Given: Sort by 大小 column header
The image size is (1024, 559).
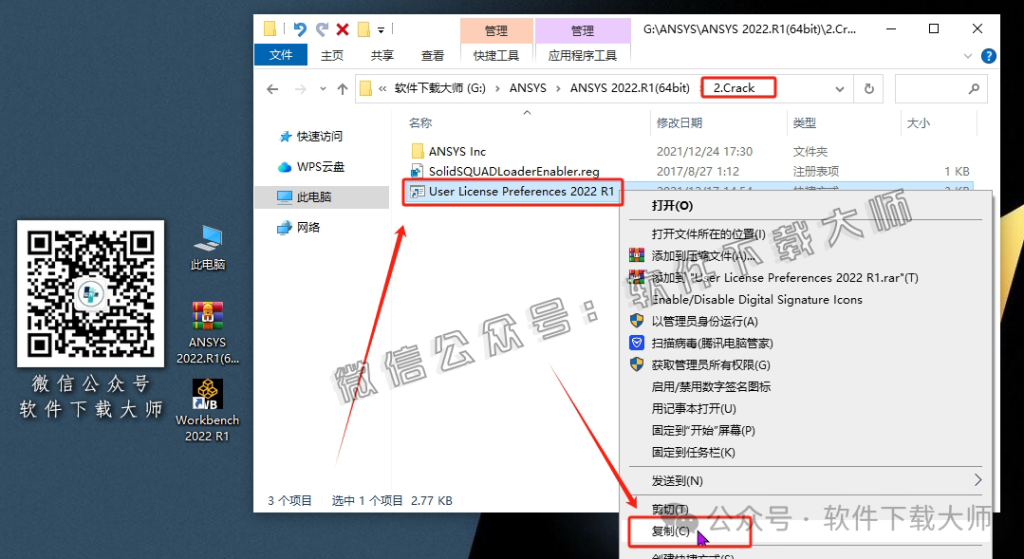Looking at the screenshot, I should pyautogui.click(x=918, y=123).
